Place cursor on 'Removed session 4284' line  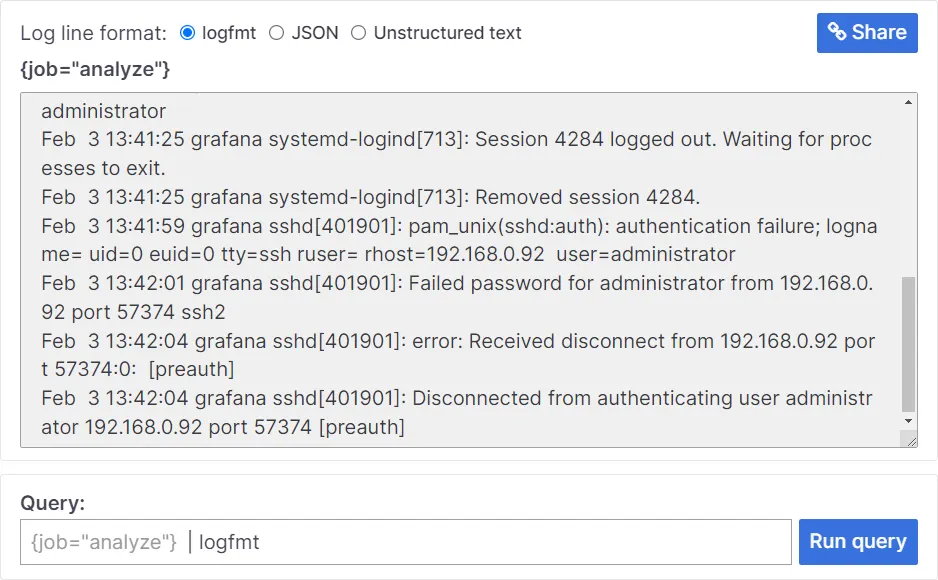(370, 197)
